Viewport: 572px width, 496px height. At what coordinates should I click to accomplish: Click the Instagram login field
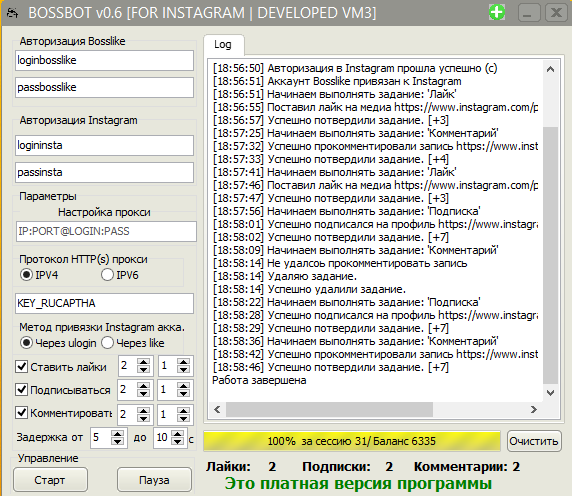[x=104, y=146]
